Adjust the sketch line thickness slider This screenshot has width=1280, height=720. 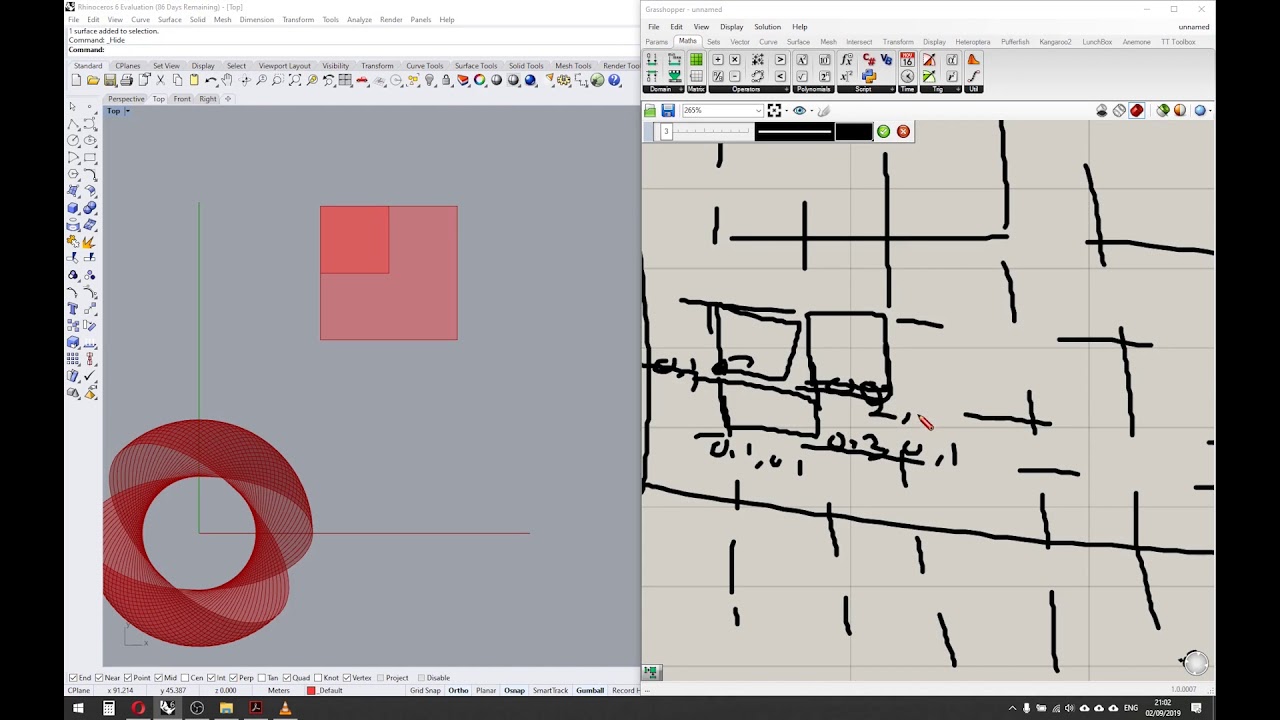[x=705, y=132]
